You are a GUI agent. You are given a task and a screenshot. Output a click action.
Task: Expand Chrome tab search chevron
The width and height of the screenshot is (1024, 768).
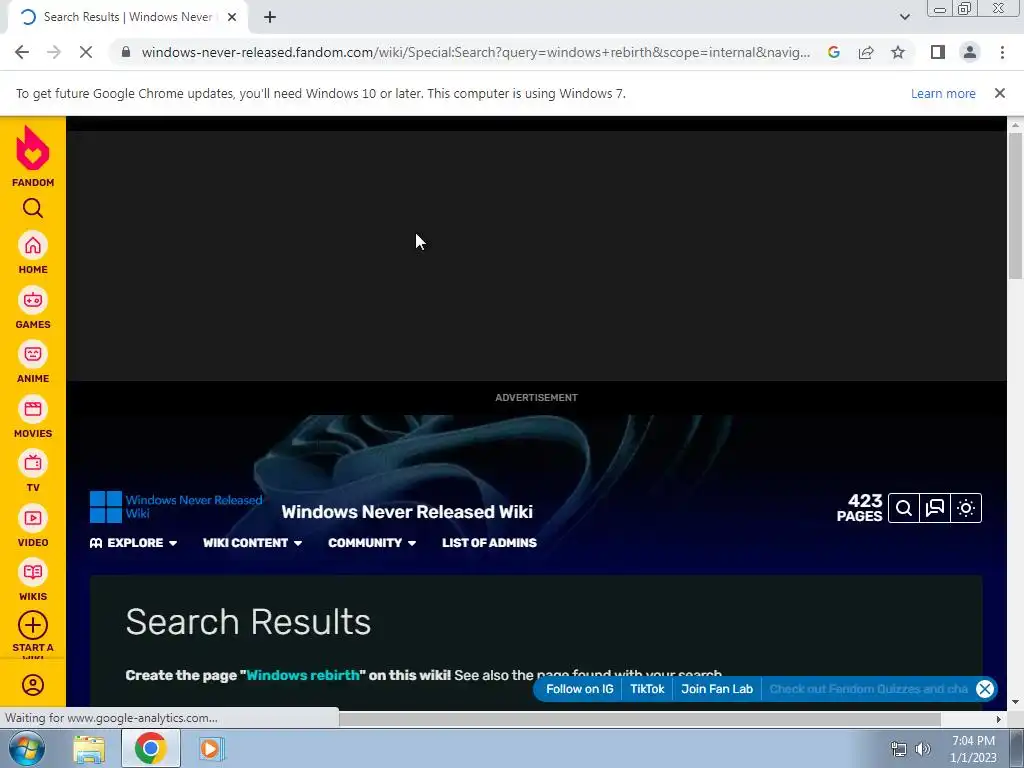904,17
